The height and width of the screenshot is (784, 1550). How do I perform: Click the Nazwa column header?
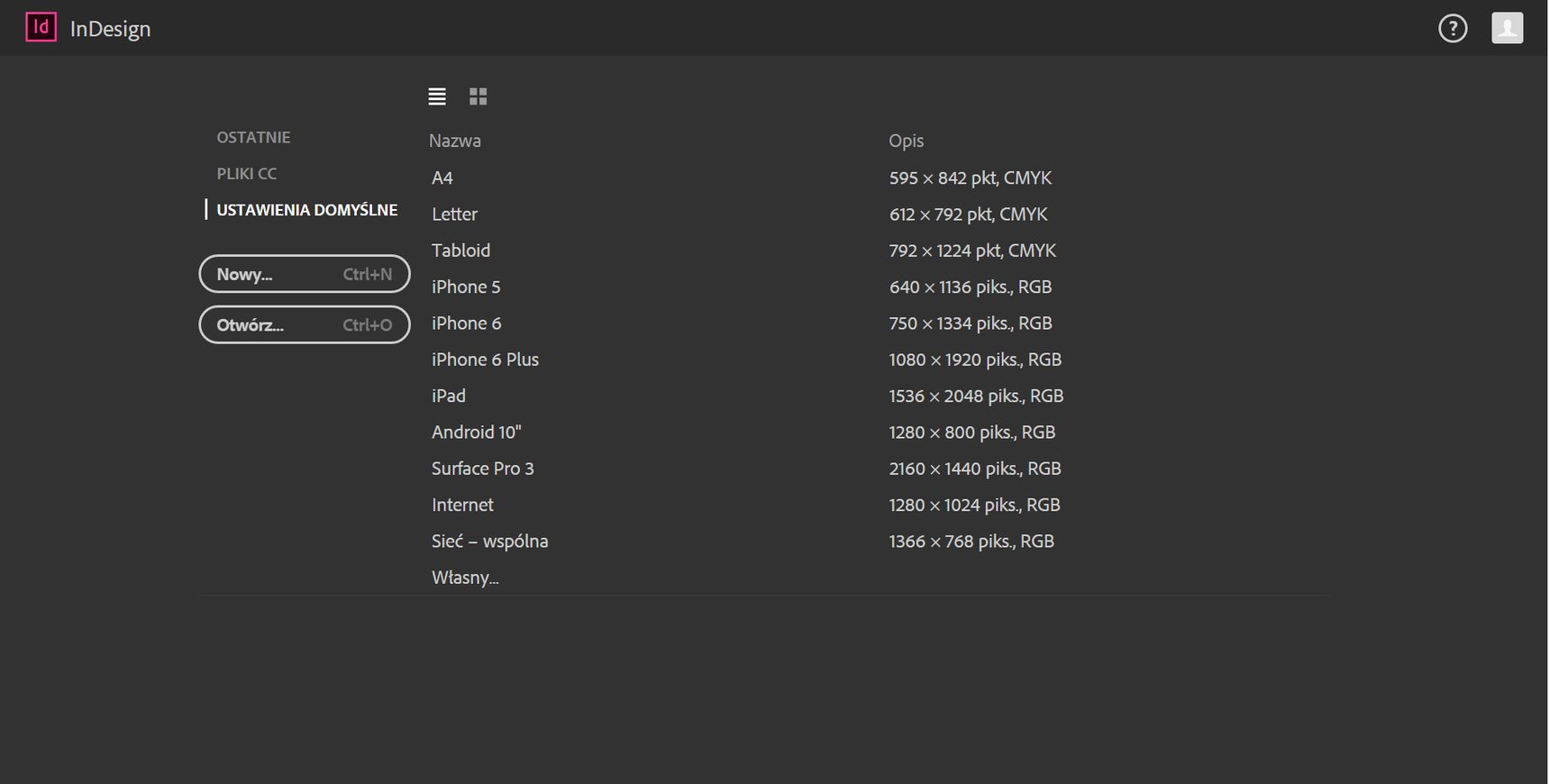pyautogui.click(x=455, y=141)
